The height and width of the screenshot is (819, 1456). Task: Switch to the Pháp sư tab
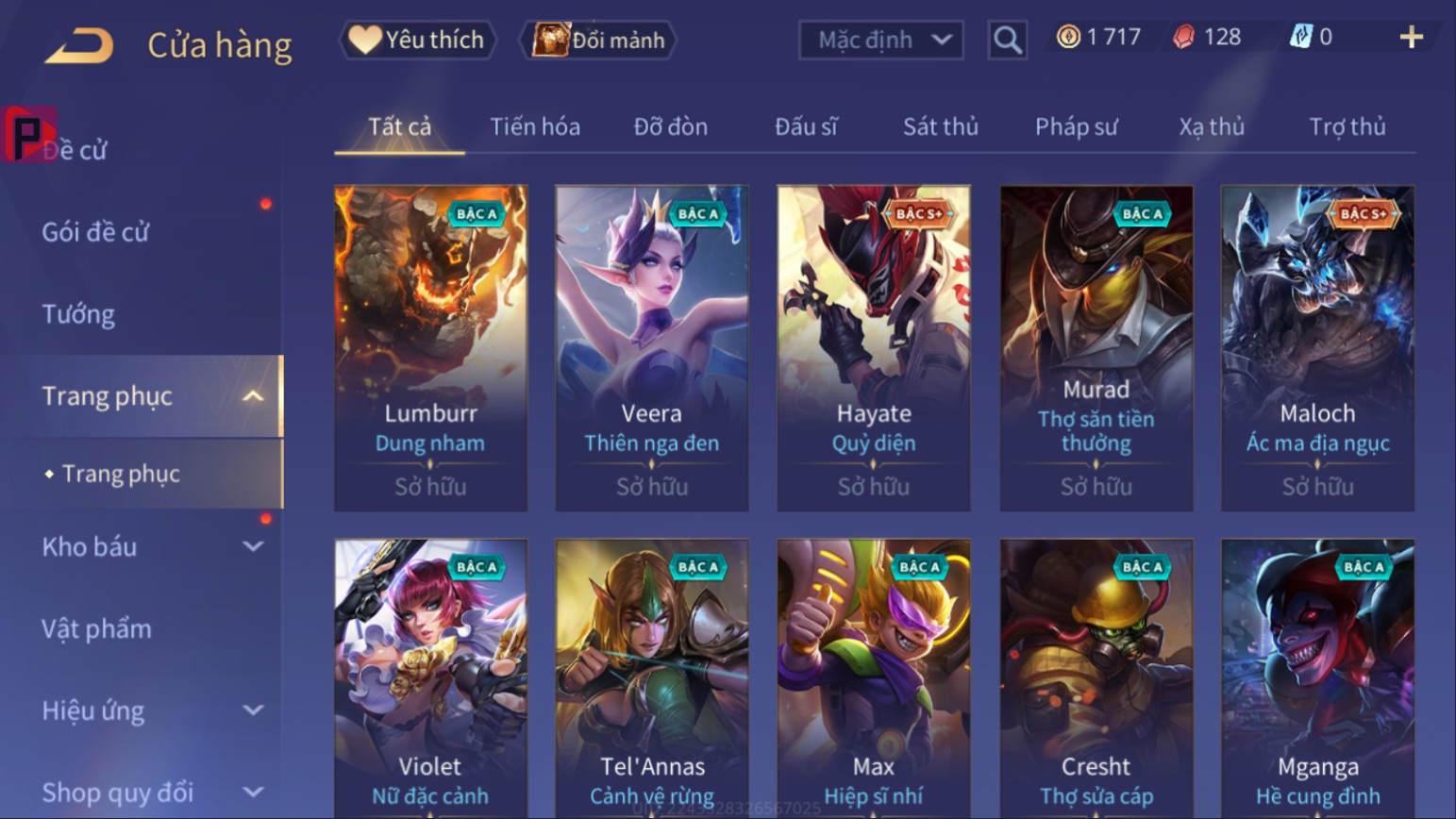coord(1076,126)
